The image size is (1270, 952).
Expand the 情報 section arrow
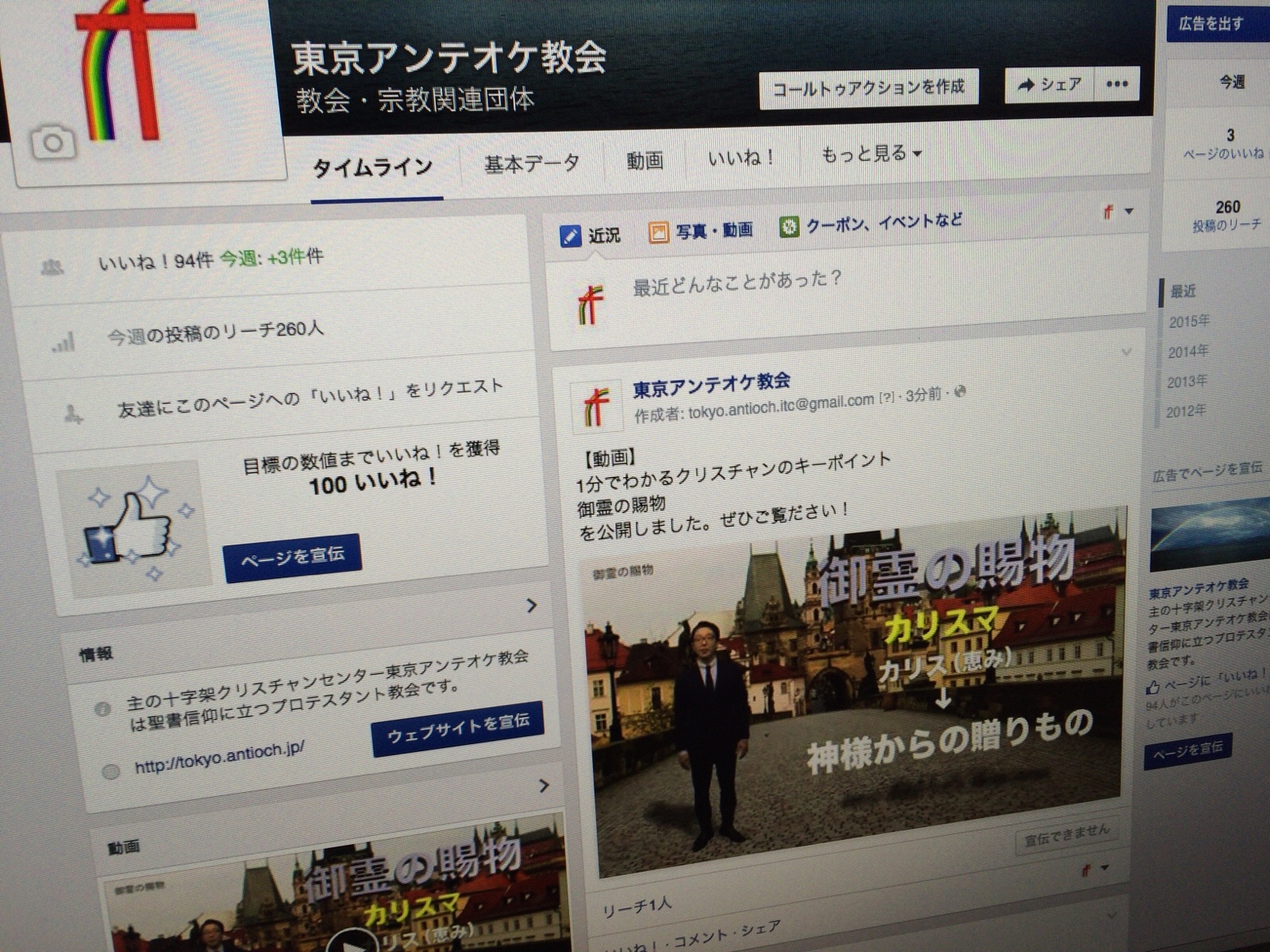[x=532, y=605]
